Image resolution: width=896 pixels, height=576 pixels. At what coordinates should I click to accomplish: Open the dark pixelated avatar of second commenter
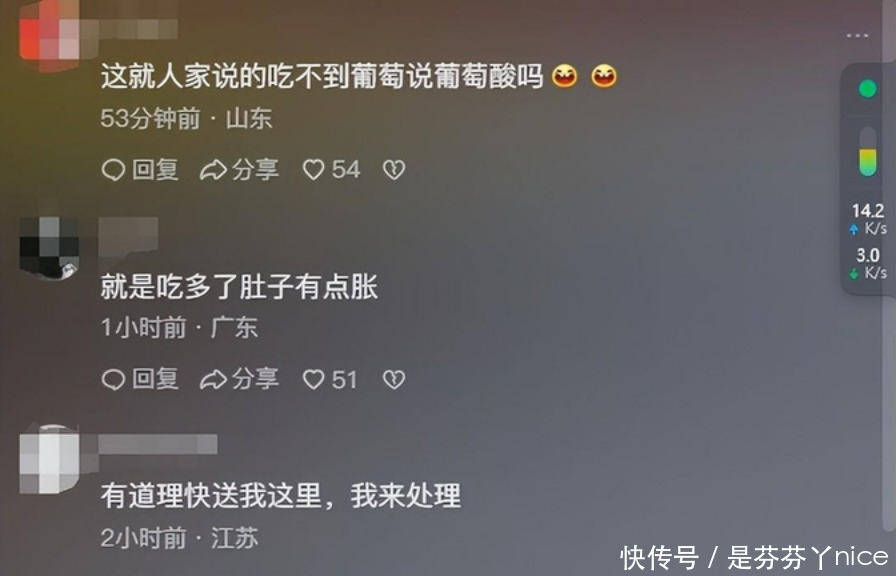(x=49, y=247)
